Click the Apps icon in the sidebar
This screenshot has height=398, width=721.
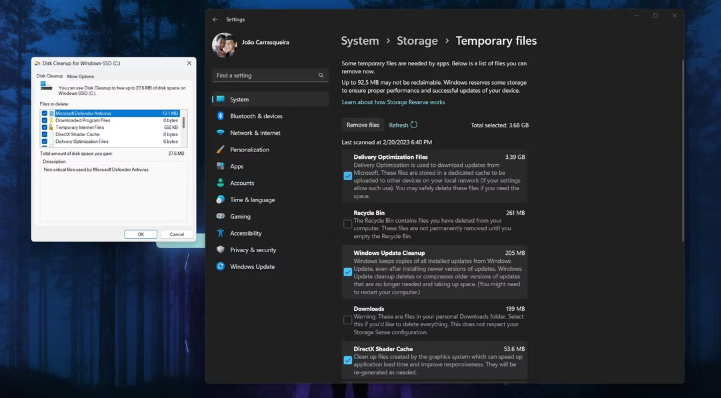[x=221, y=166]
